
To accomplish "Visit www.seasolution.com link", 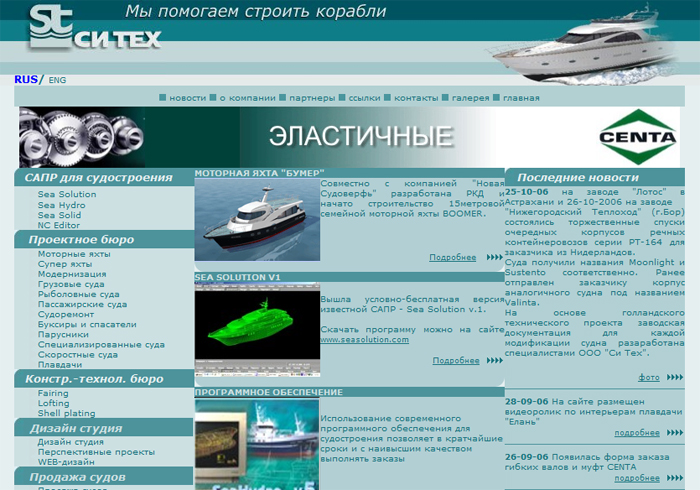I will click(x=365, y=340).
